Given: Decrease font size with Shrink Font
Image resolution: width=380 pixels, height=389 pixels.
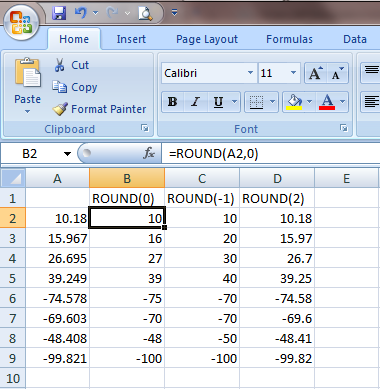Looking at the screenshot, I should 338,73.
